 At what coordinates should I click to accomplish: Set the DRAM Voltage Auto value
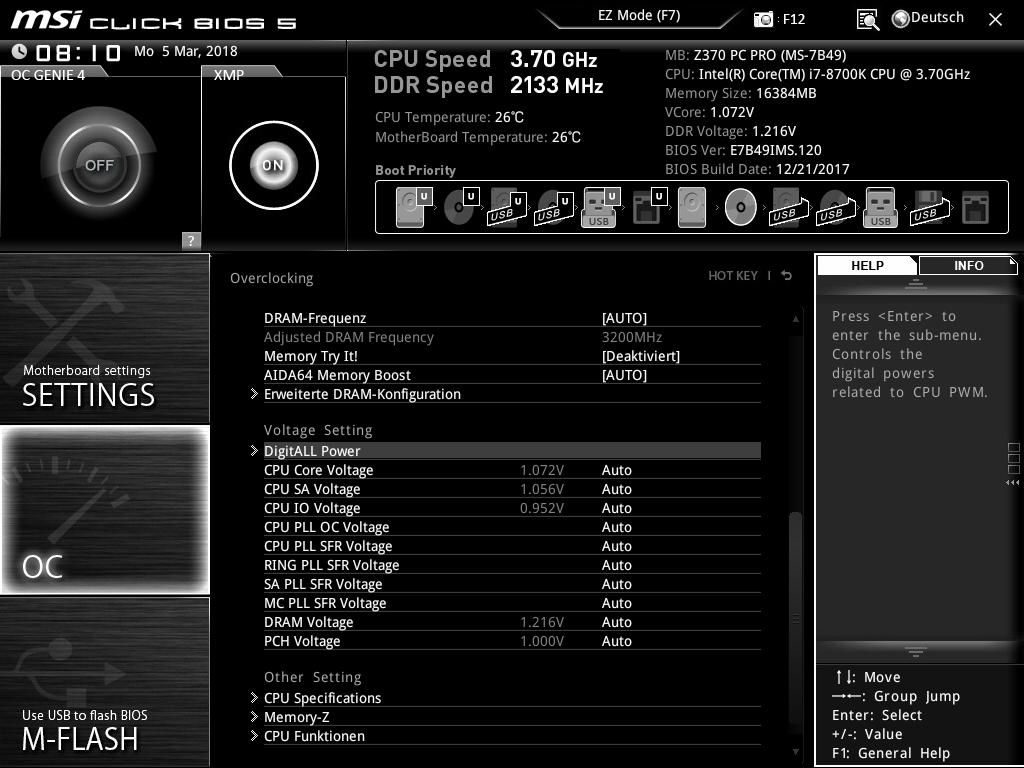point(616,622)
